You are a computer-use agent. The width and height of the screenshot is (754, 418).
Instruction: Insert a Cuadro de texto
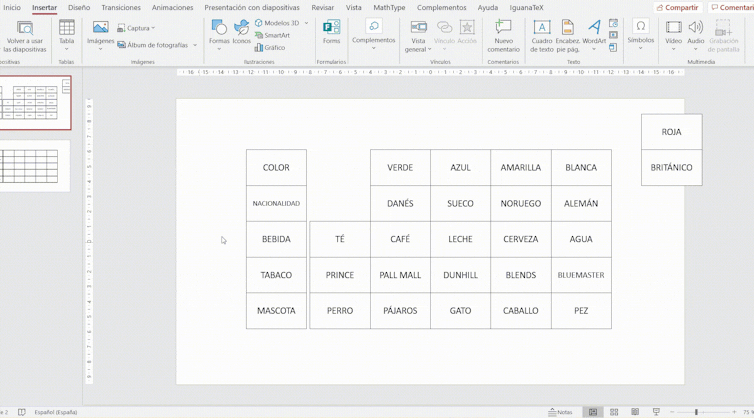pyautogui.click(x=541, y=35)
